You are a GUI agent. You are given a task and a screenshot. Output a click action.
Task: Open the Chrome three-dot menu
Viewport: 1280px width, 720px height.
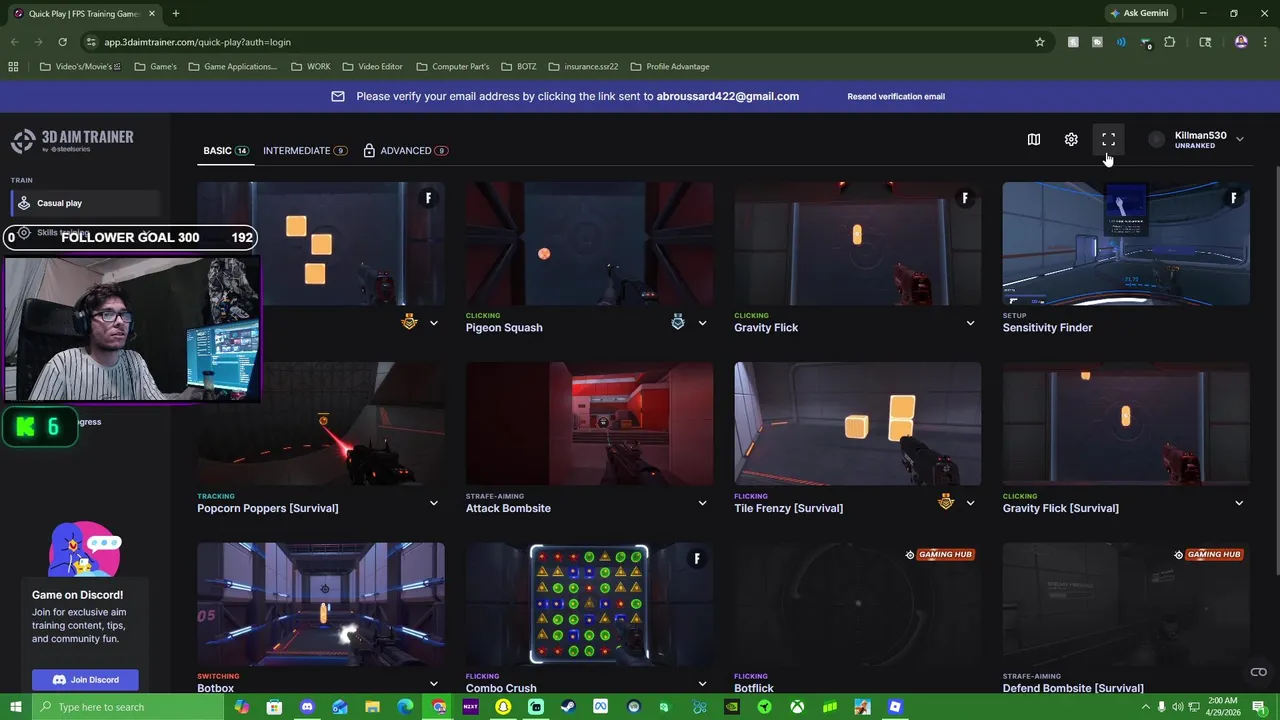pyautogui.click(x=1265, y=42)
